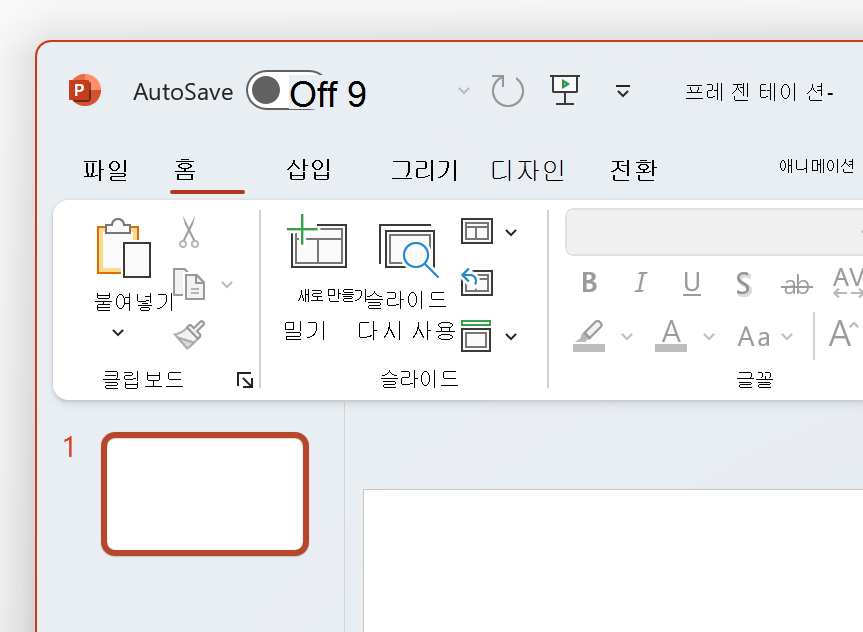The image size is (863, 632).
Task: Click the Paste clipboard icon
Action: [x=124, y=248]
